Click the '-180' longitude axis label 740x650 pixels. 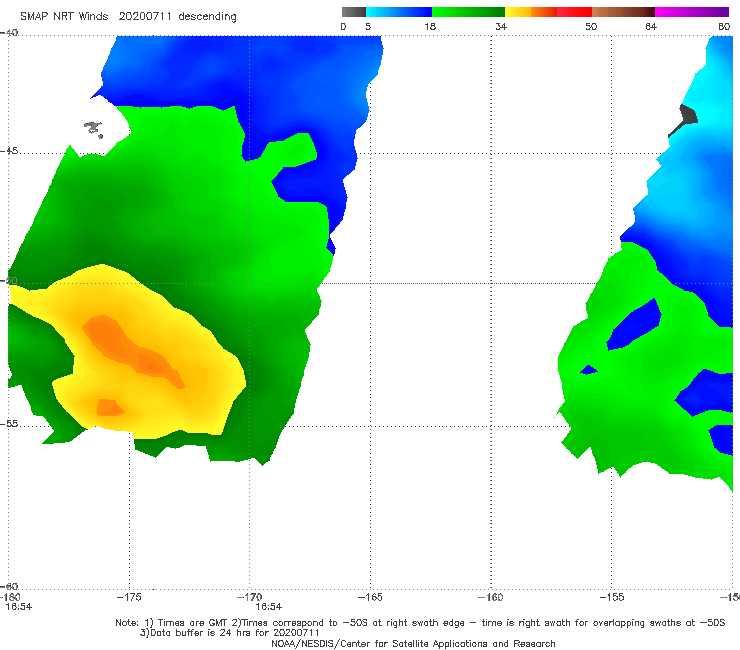point(10,597)
